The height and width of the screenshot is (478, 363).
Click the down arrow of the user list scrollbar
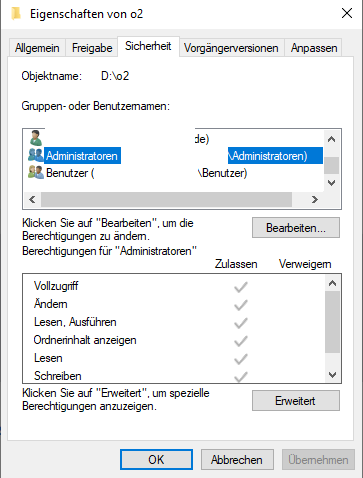coord(331,183)
